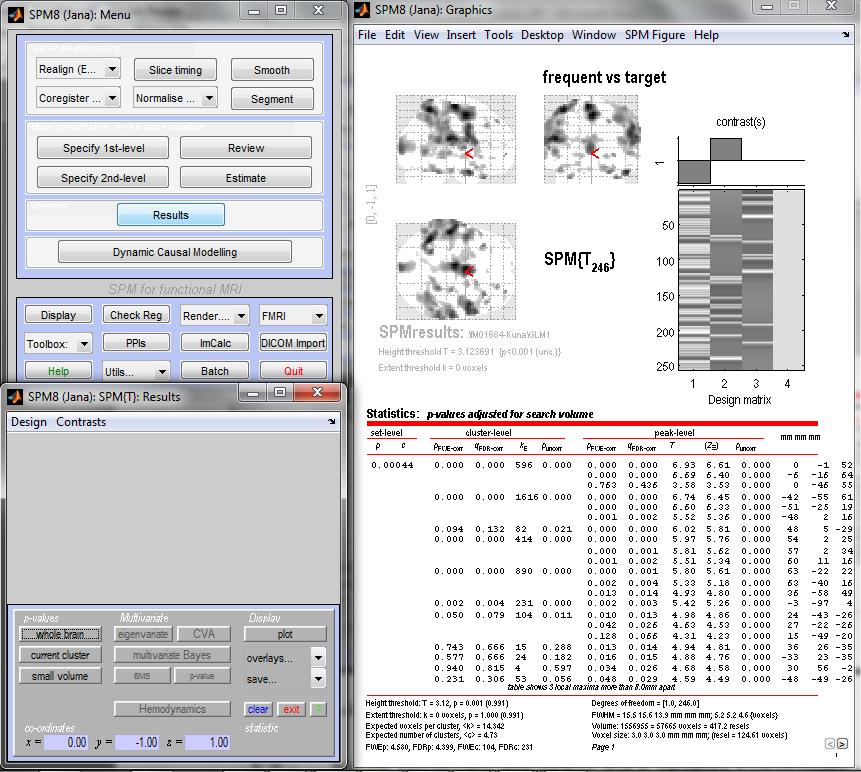Launch Dynamic Causal Modelling
The width and height of the screenshot is (861, 772).
pos(175,252)
